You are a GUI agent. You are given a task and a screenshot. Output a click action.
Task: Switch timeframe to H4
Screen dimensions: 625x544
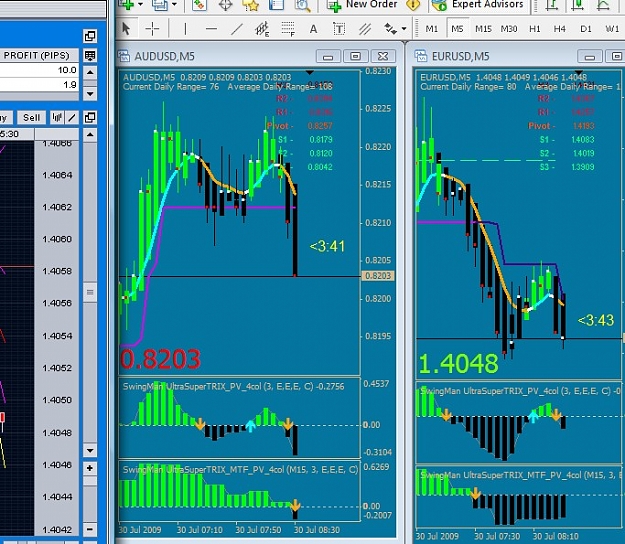tap(560, 29)
